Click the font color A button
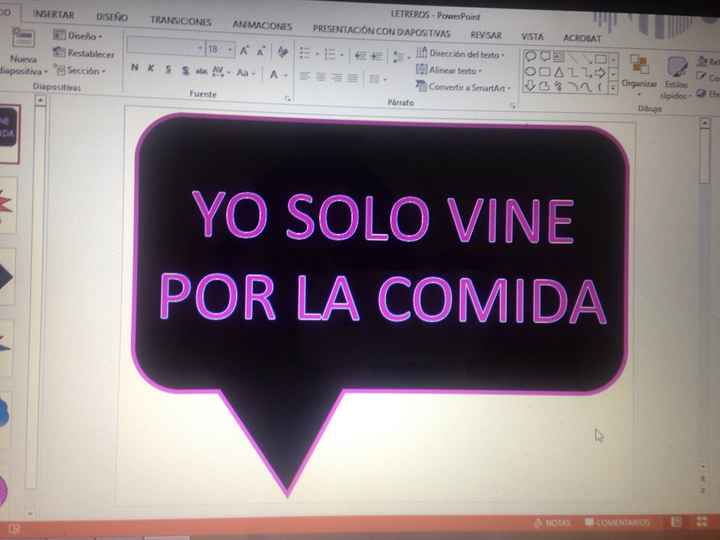 [274, 74]
